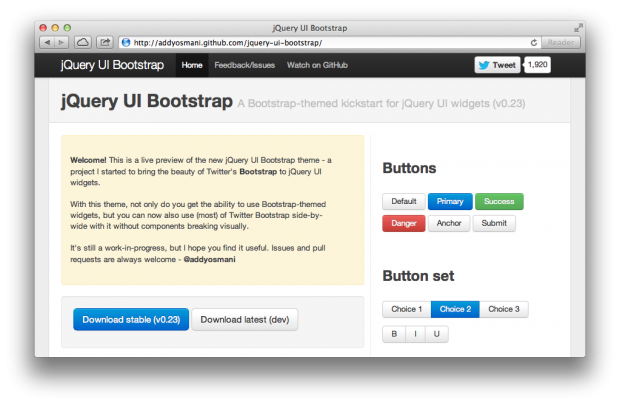Toggle the B bold button
The image size is (620, 405).
tap(394, 334)
